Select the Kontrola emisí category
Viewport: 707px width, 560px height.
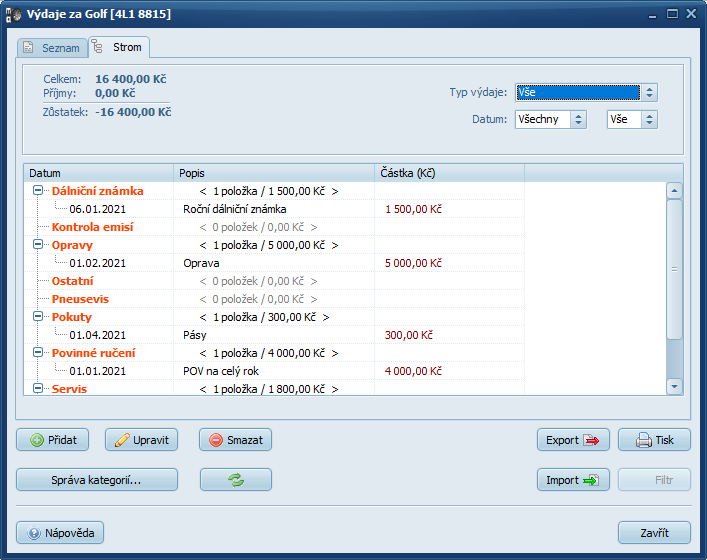coord(92,227)
